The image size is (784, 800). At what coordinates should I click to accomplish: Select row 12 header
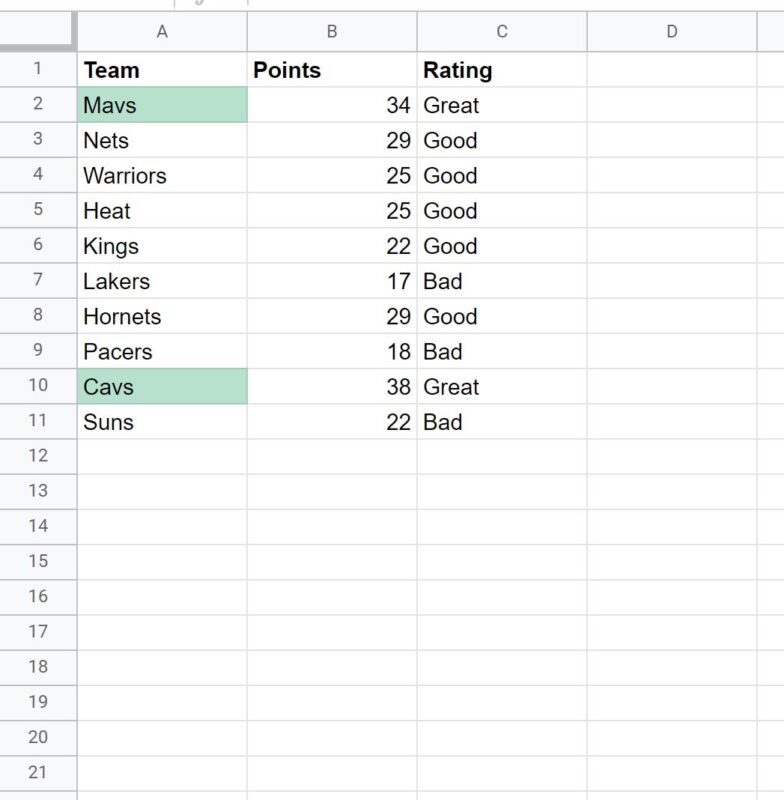[38, 456]
